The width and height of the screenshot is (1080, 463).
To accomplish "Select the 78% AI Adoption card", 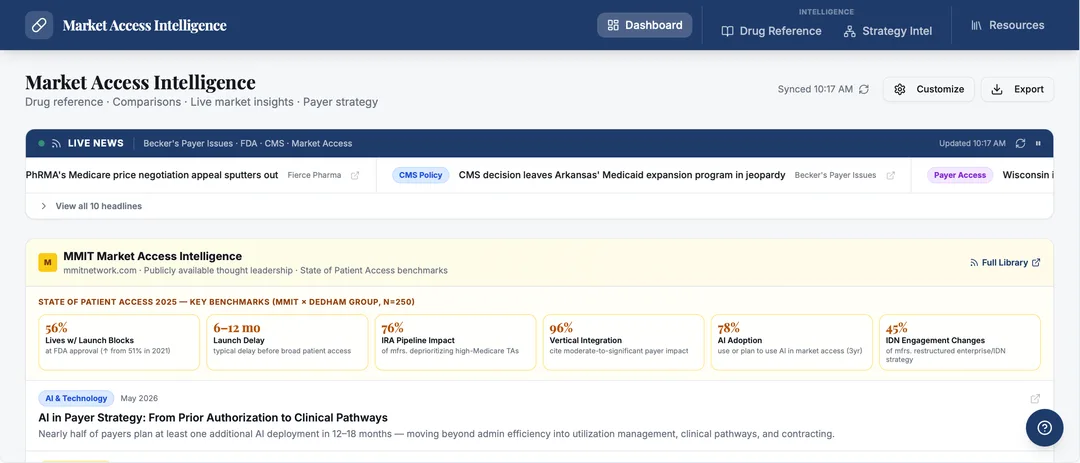I will pos(791,342).
